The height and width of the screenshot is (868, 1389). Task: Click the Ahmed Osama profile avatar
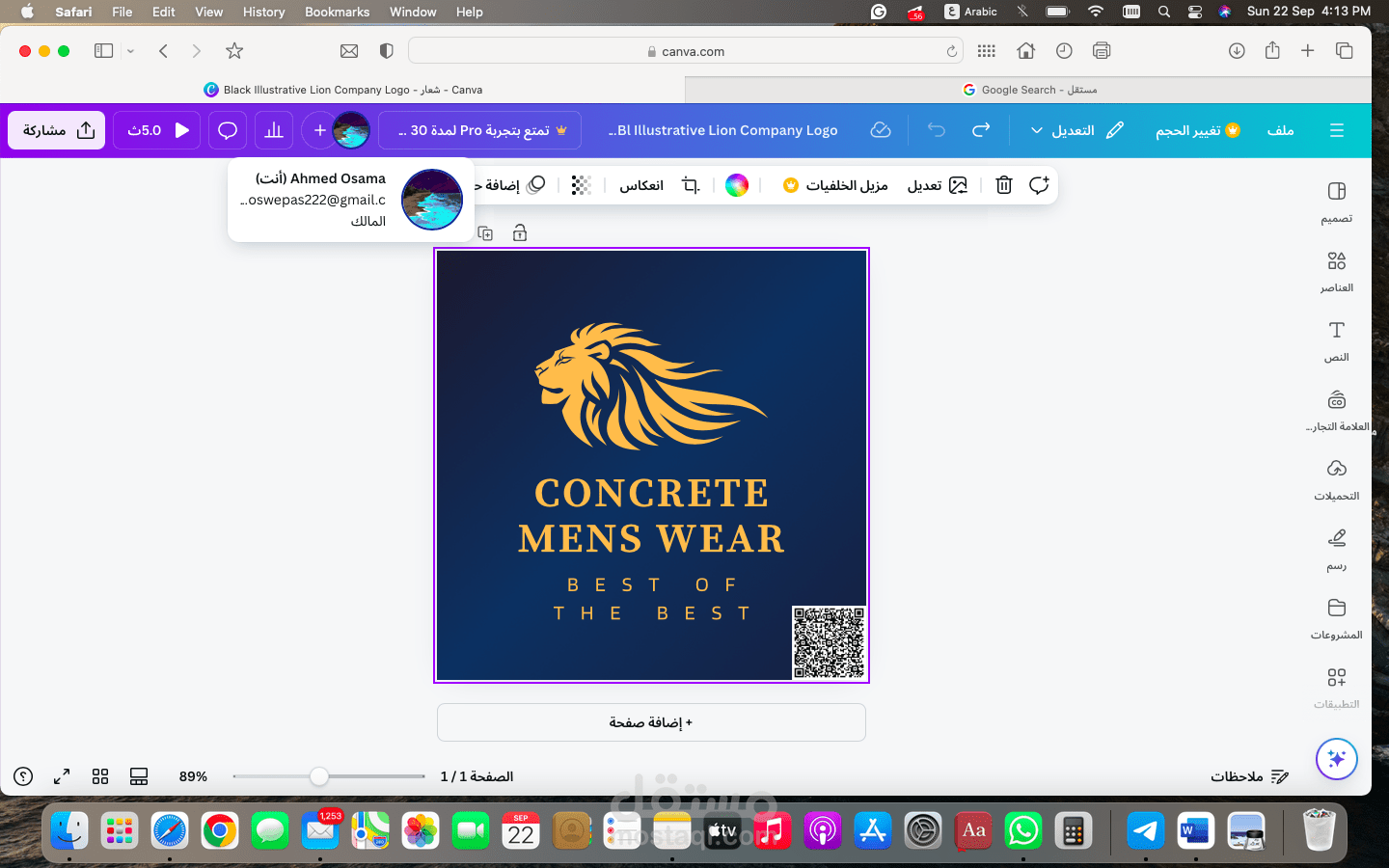pyautogui.click(x=351, y=130)
